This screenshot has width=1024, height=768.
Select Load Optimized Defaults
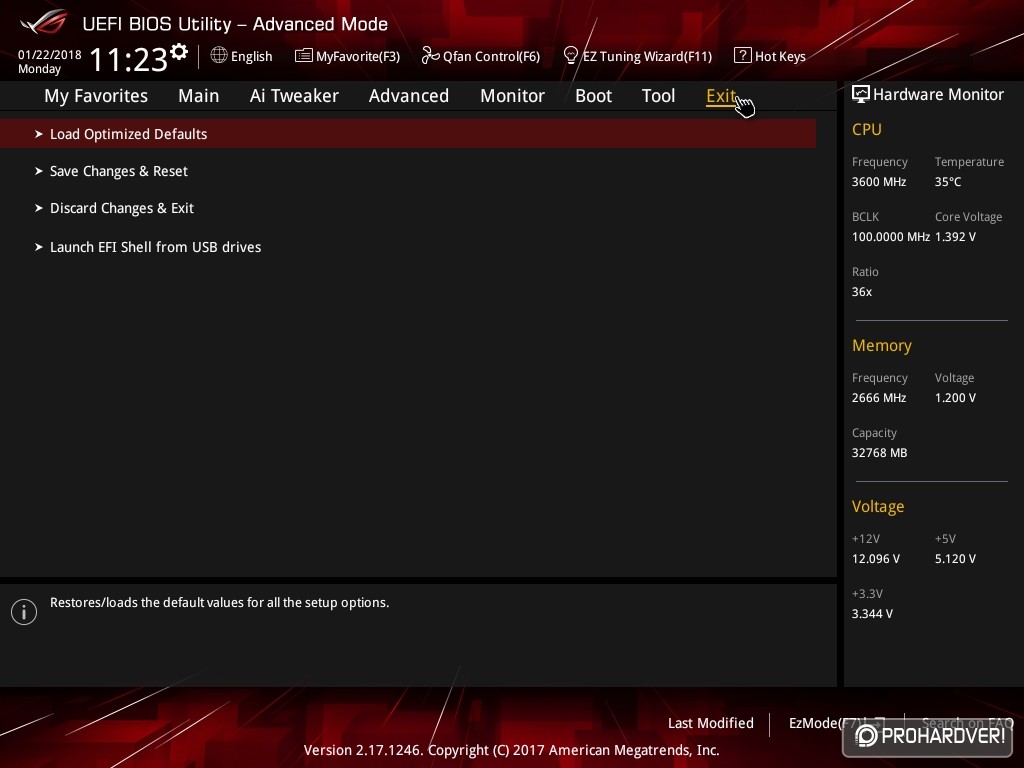pyautogui.click(x=408, y=134)
